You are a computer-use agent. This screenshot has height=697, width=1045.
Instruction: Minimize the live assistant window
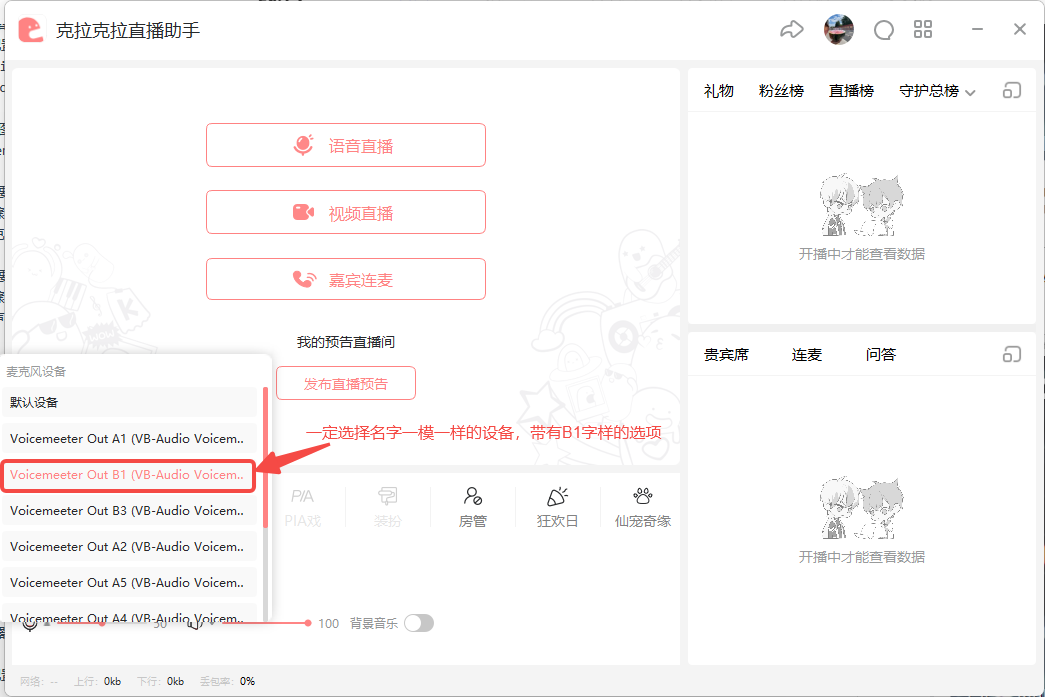[x=977, y=29]
